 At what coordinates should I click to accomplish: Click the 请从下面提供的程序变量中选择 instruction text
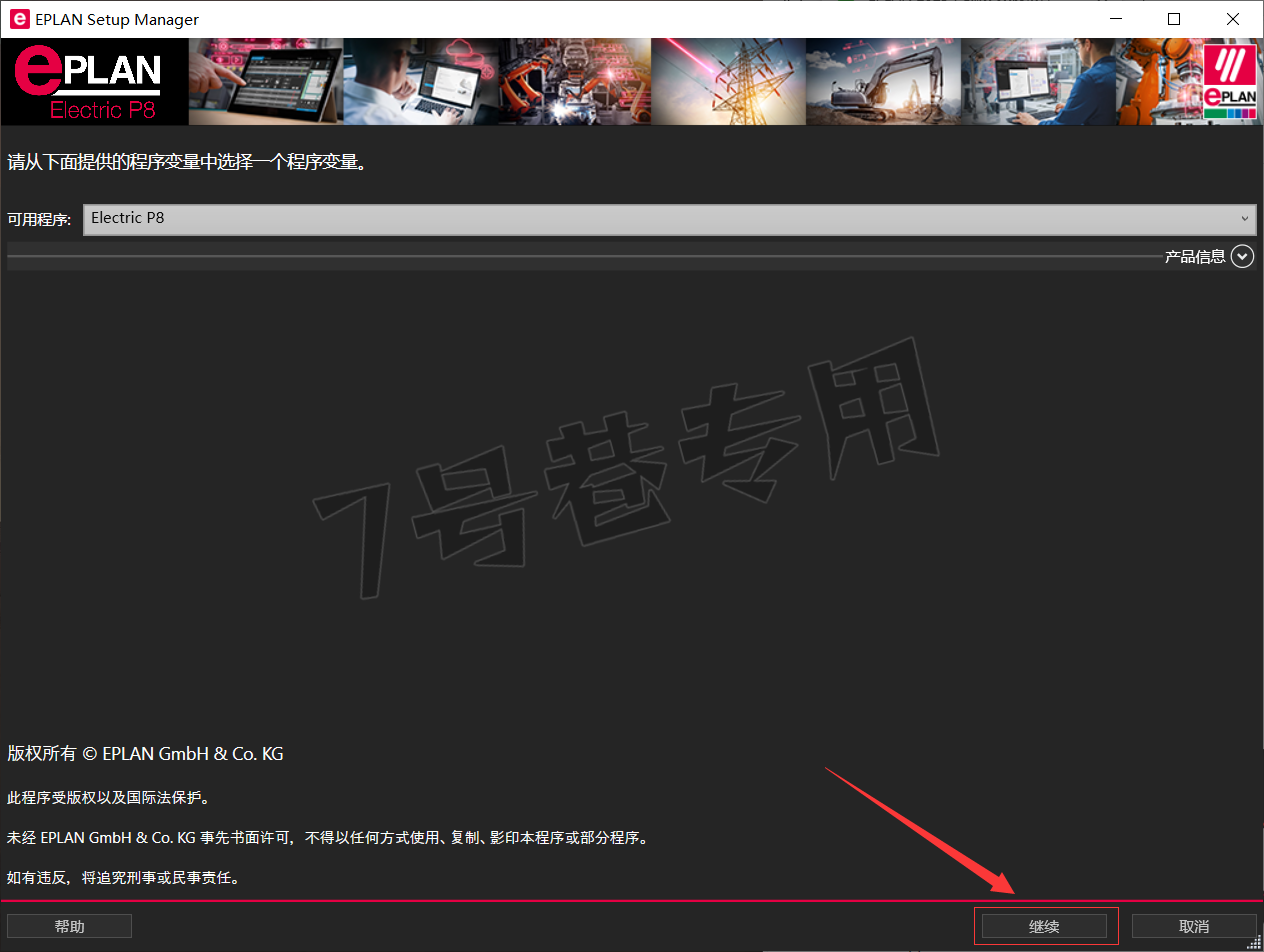pos(187,161)
